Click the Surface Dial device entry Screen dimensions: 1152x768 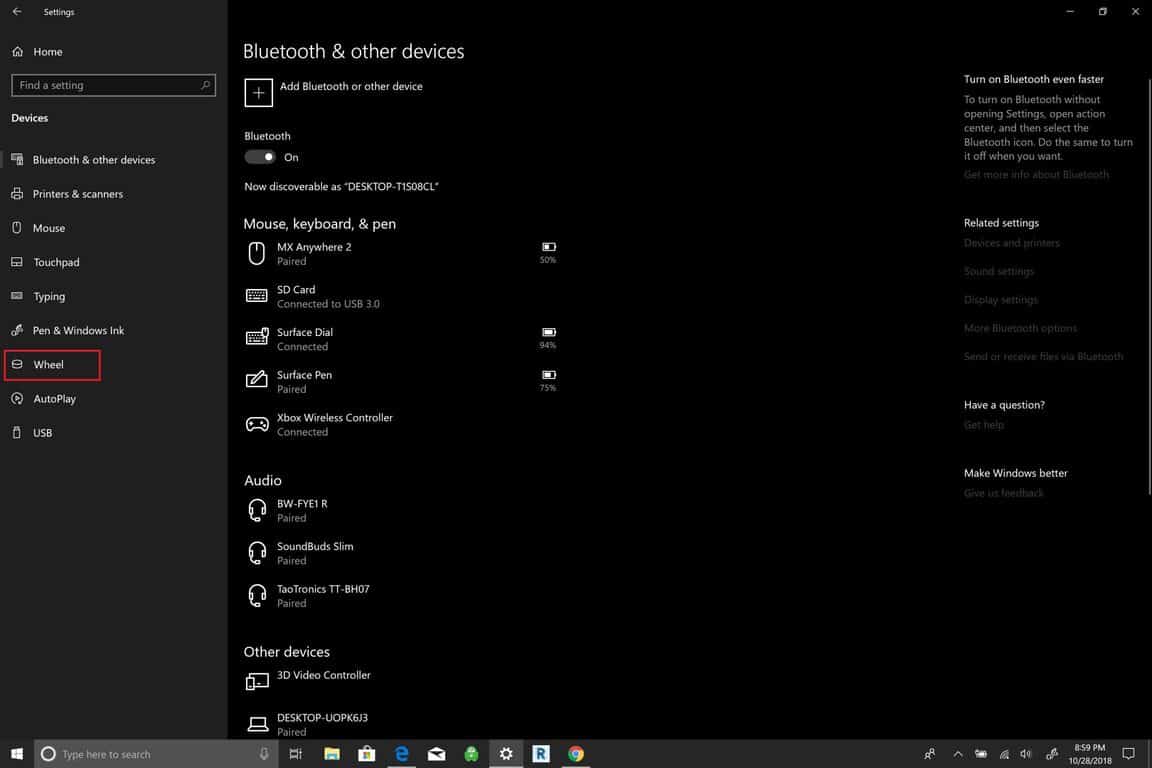305,339
